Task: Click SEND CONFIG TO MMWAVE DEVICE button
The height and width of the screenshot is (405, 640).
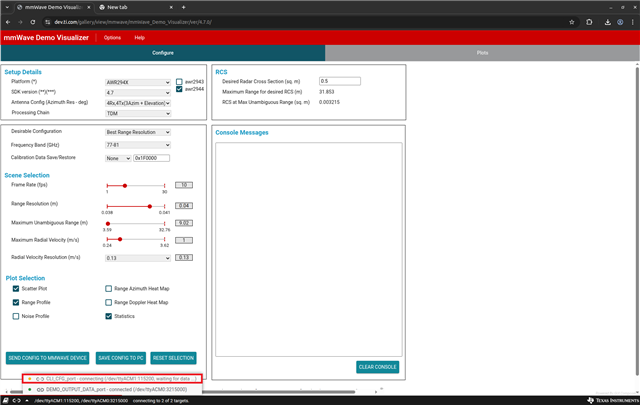Action: coord(47,358)
